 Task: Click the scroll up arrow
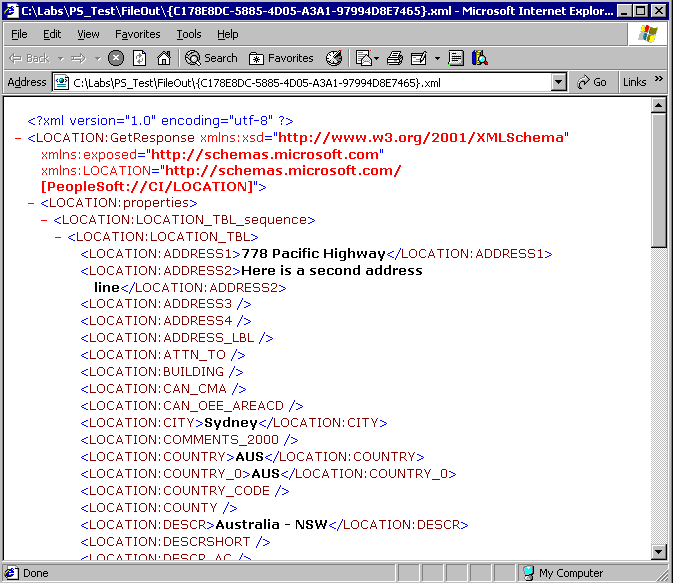(659, 105)
